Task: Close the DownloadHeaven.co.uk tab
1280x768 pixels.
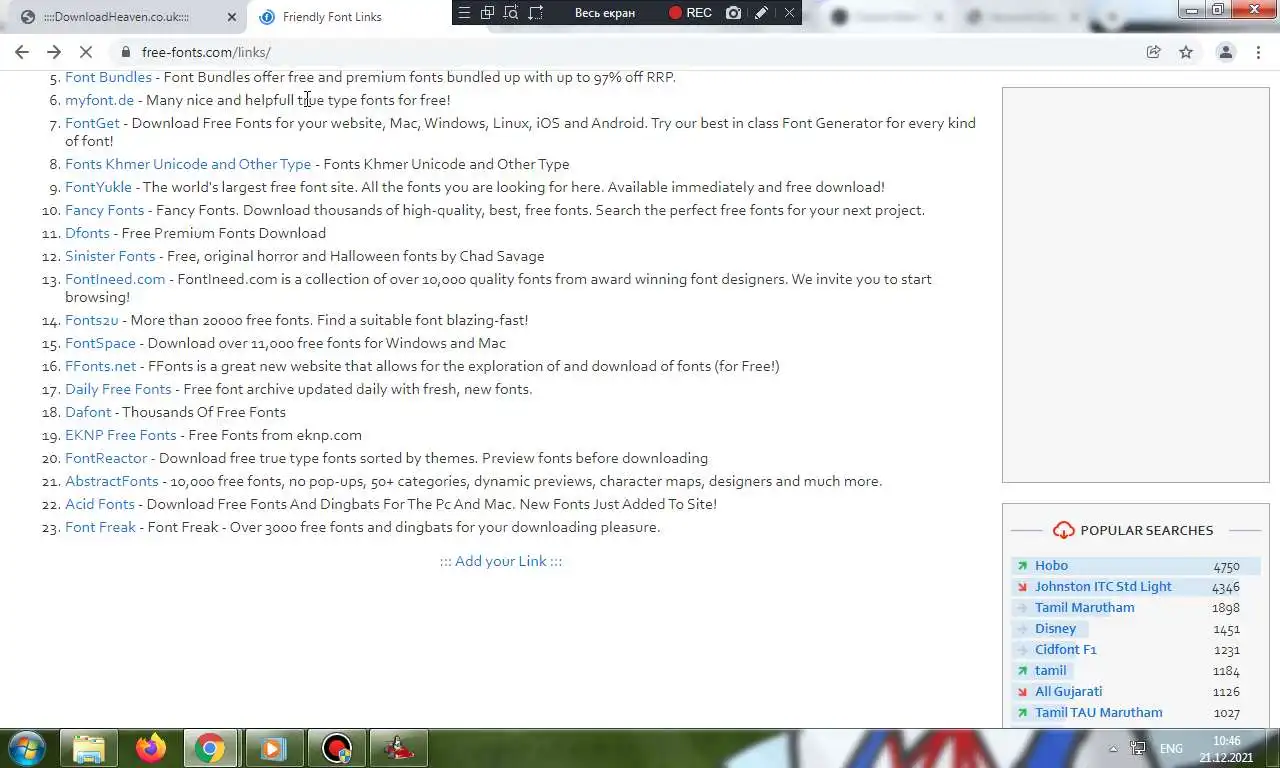Action: (231, 17)
